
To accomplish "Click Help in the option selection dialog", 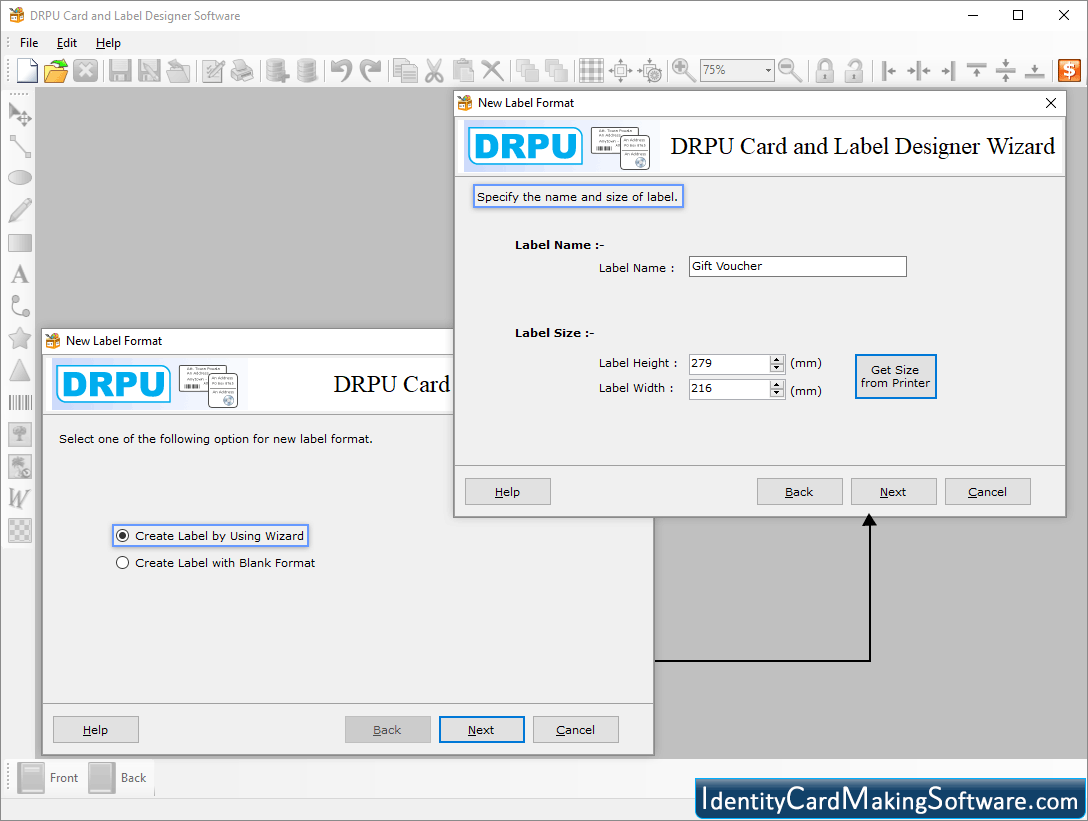I will (96, 730).
